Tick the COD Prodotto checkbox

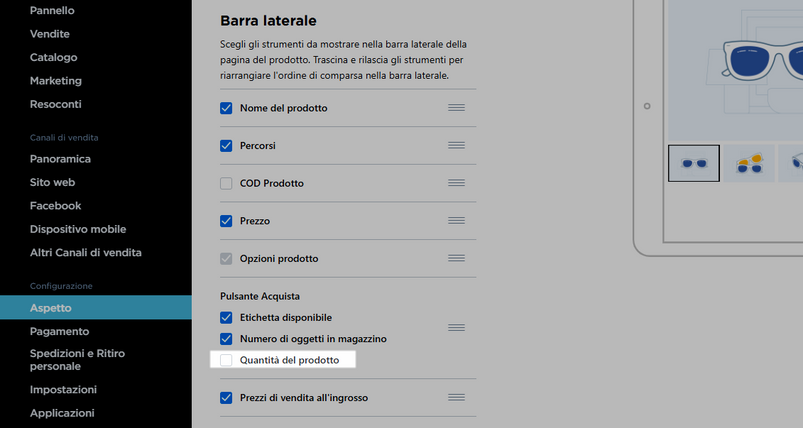pos(226,183)
